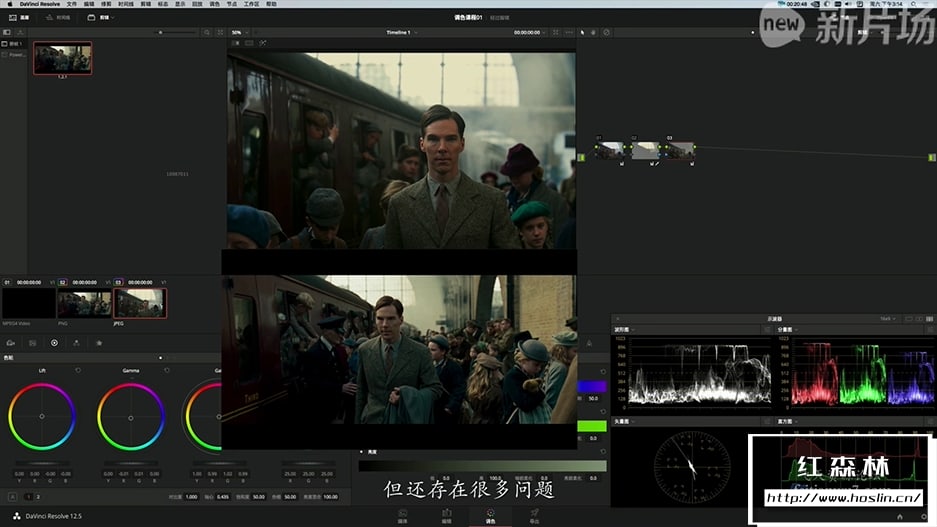
Task: Click the viewer enhanced fullscreen icon
Action: click(556, 32)
